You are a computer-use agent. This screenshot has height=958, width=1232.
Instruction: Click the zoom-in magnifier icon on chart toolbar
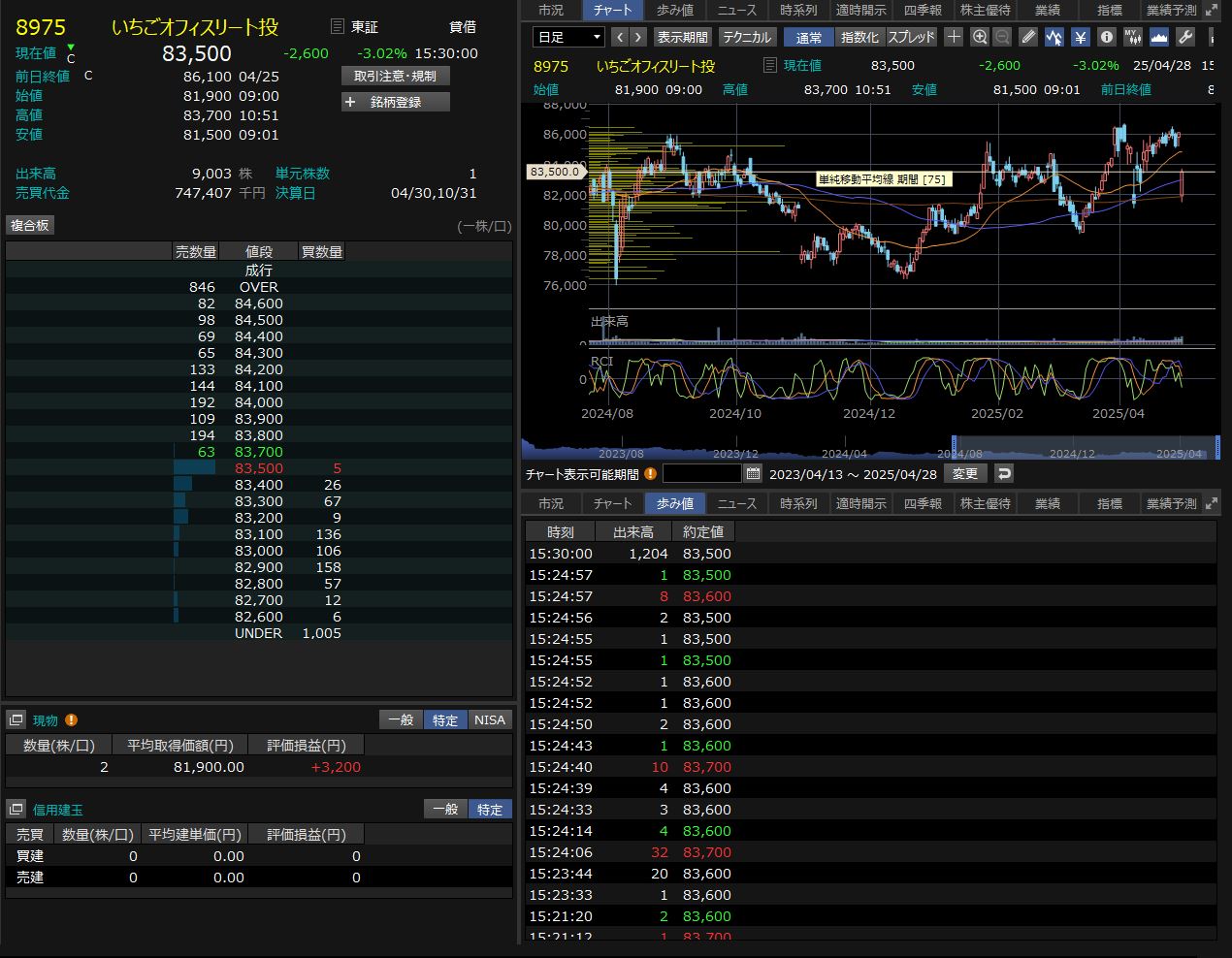coord(979,37)
